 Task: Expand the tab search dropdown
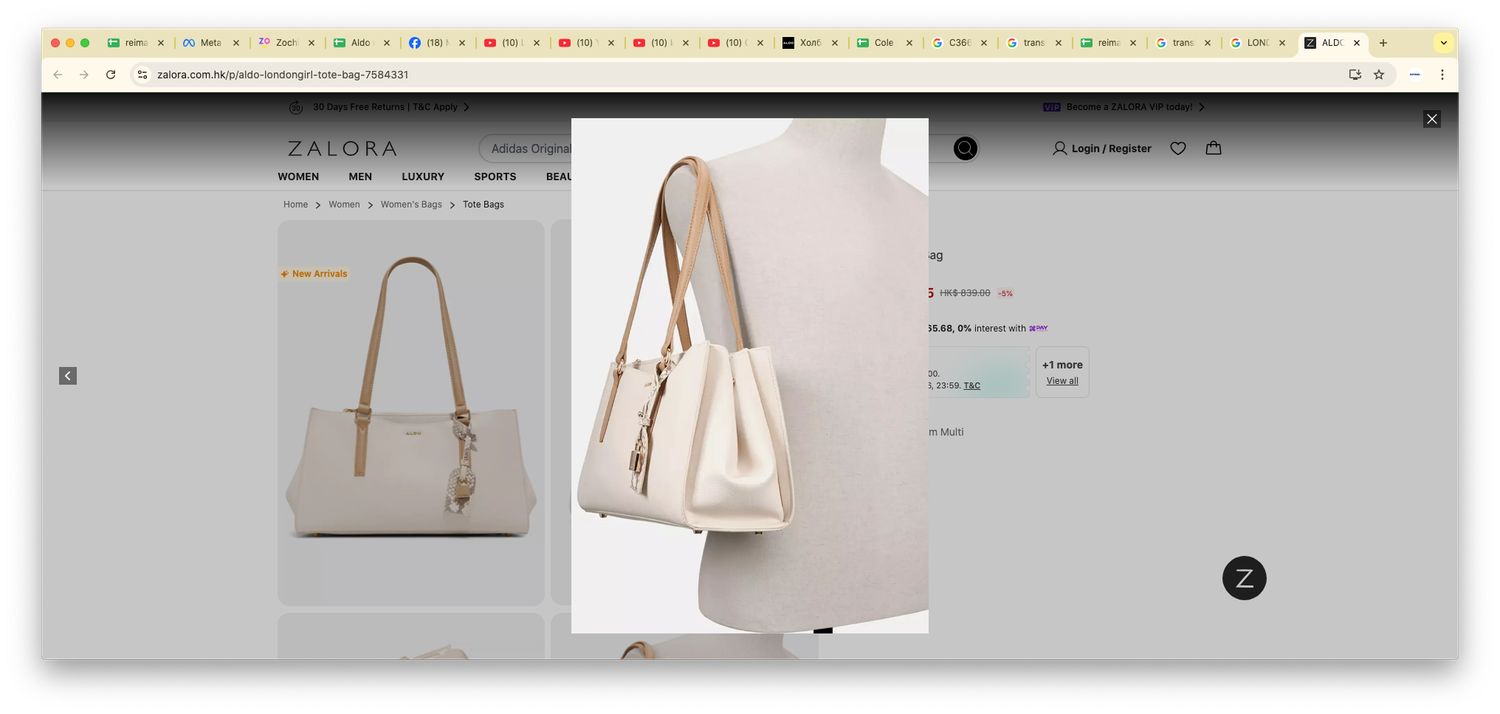click(1443, 43)
